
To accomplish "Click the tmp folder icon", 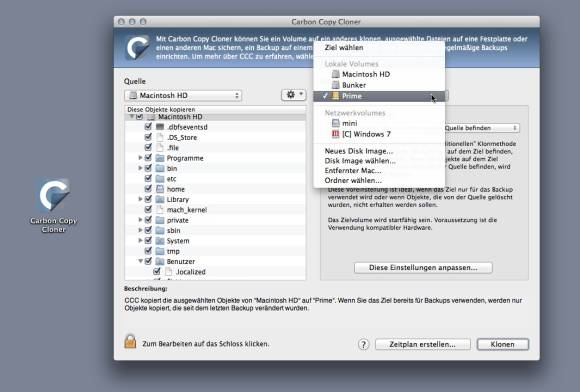I will pos(160,251).
